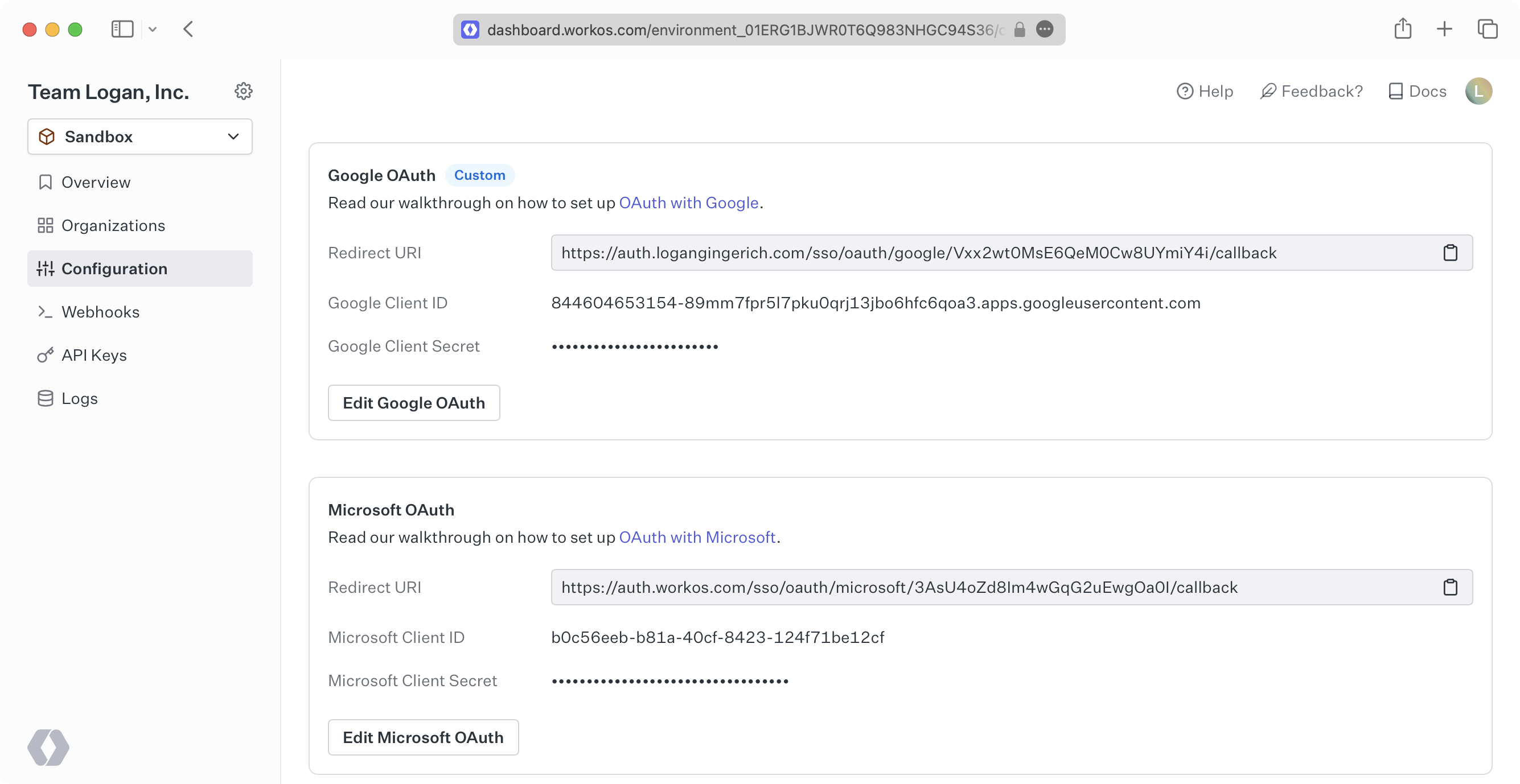Viewport: 1520px width, 784px height.
Task: Expand the sidebar options chevron
Action: coord(152,29)
